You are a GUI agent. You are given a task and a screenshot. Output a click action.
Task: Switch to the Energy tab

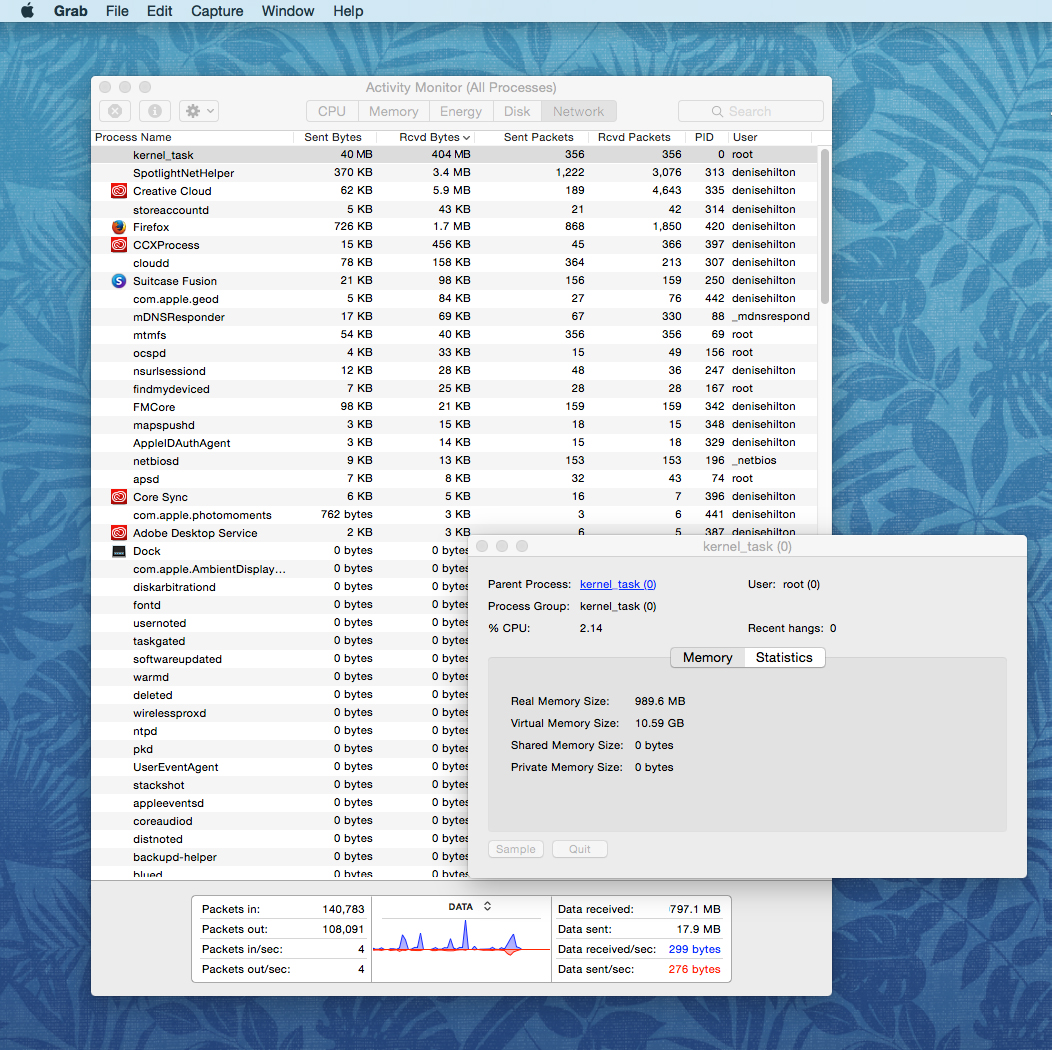(x=461, y=111)
